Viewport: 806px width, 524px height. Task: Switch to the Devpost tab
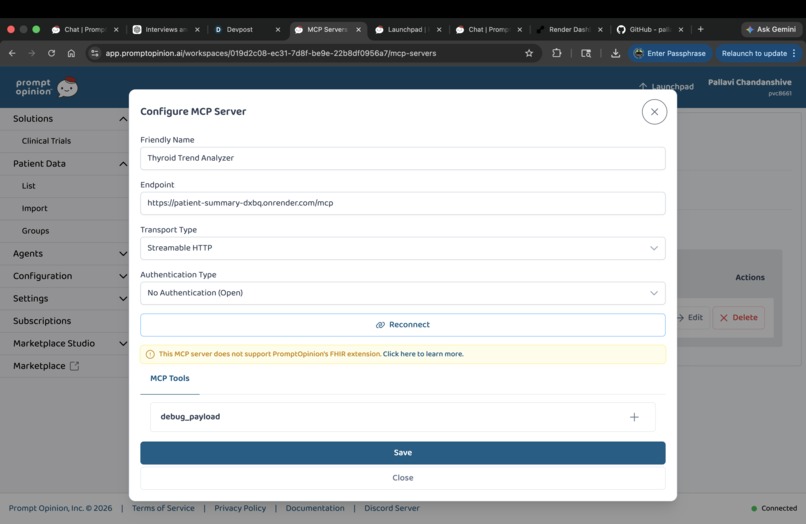[x=239, y=30]
